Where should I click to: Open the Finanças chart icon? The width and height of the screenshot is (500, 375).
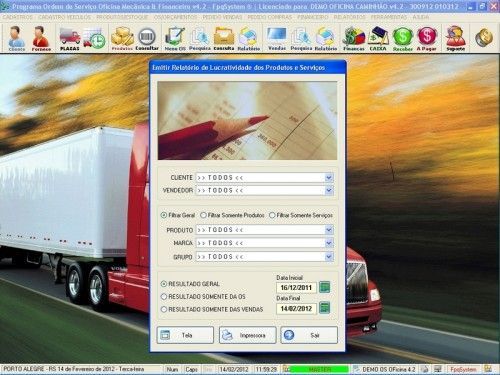tap(354, 39)
